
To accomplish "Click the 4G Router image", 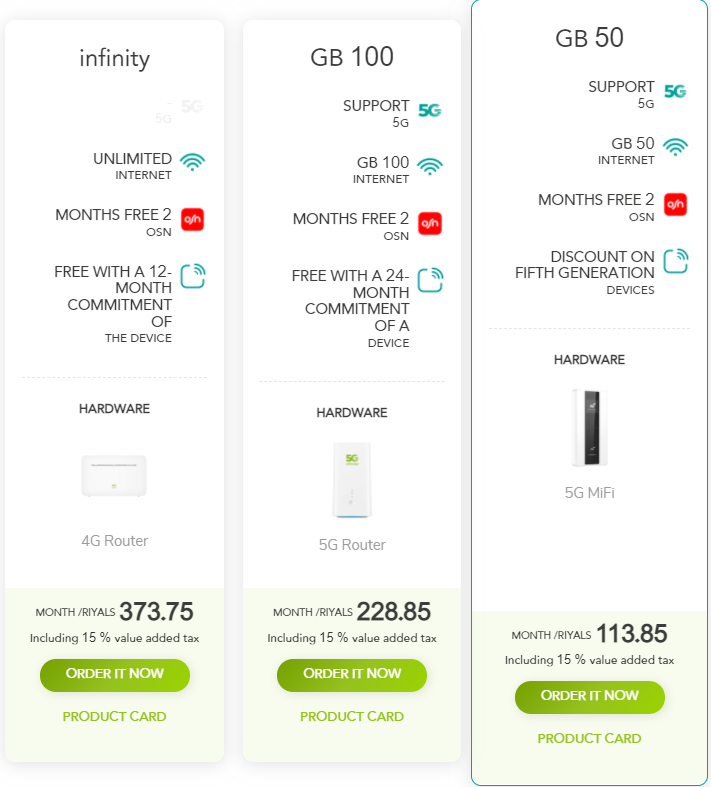I will [x=114, y=475].
